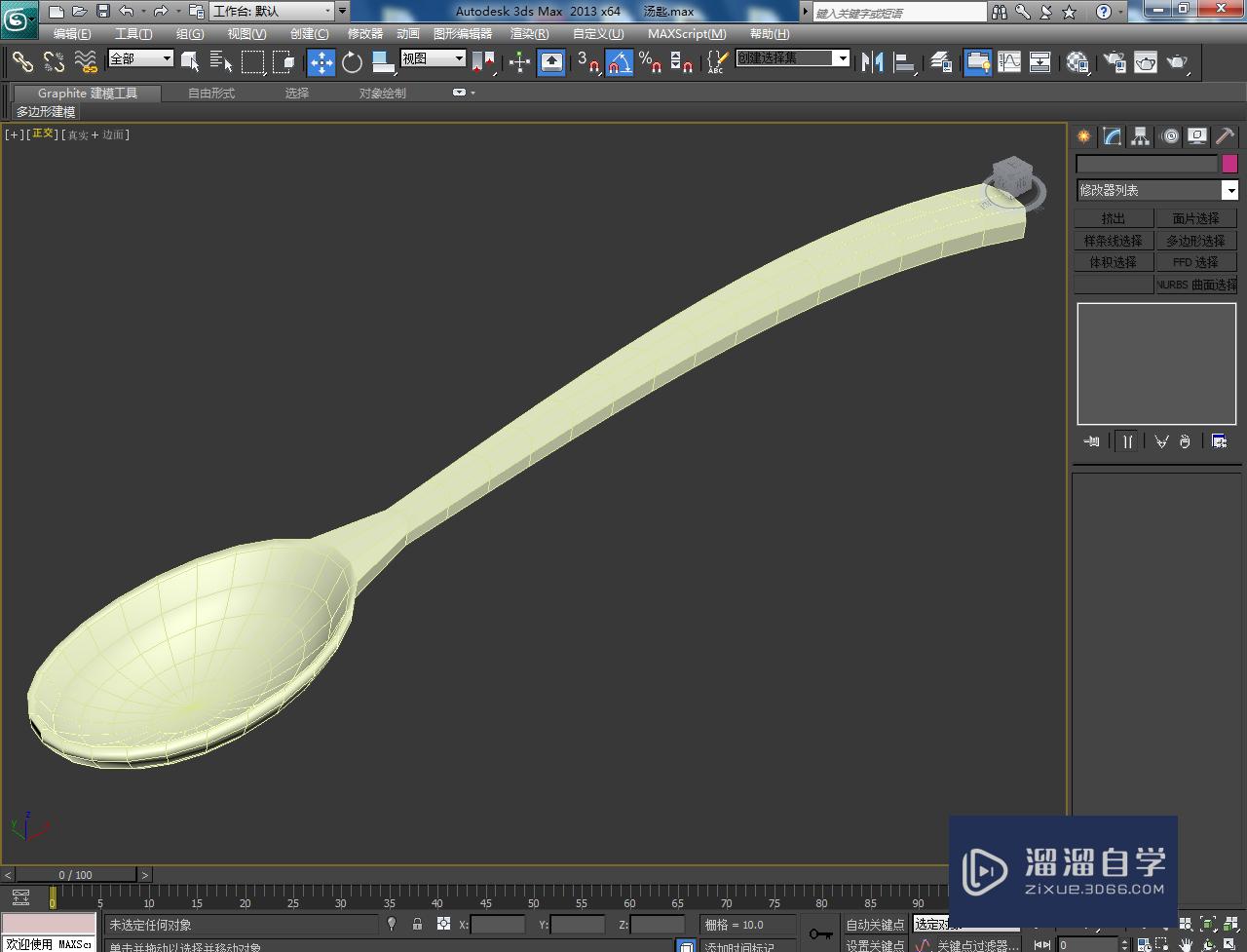Toggle the Graphite Modeling ribbon icon

click(977, 62)
